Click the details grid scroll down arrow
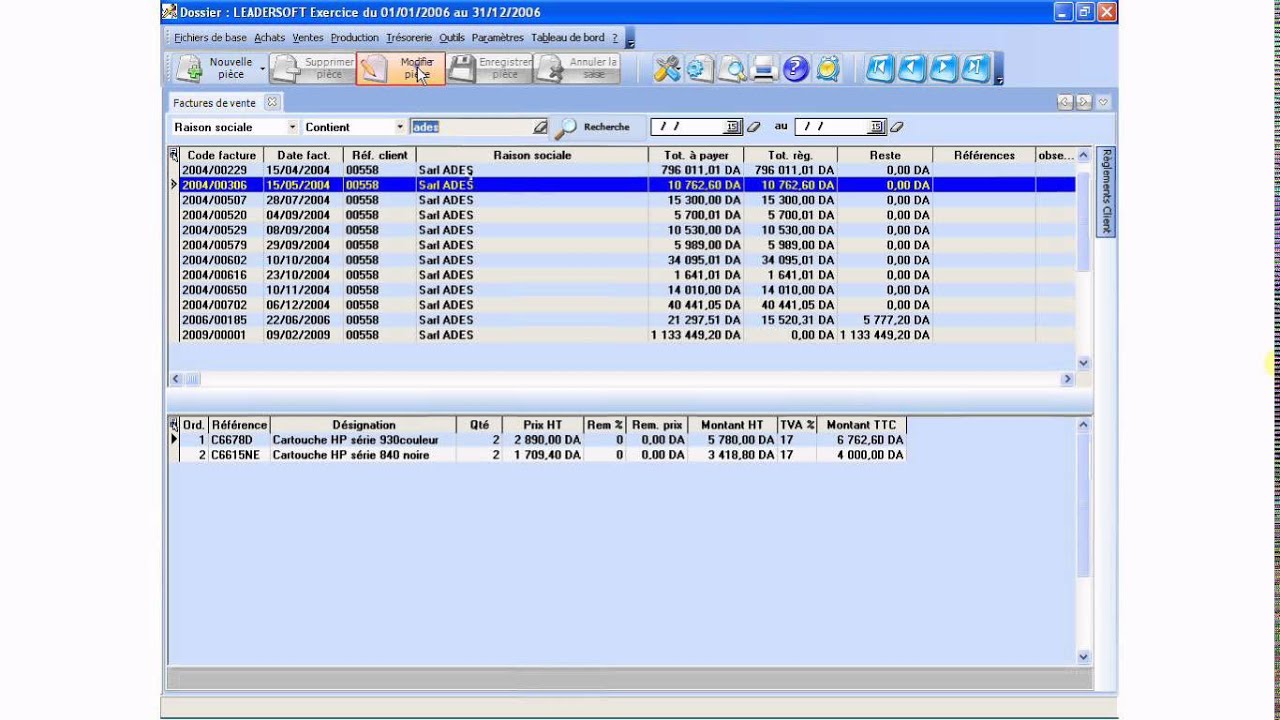Viewport: 1280px width, 720px height. click(x=1084, y=657)
